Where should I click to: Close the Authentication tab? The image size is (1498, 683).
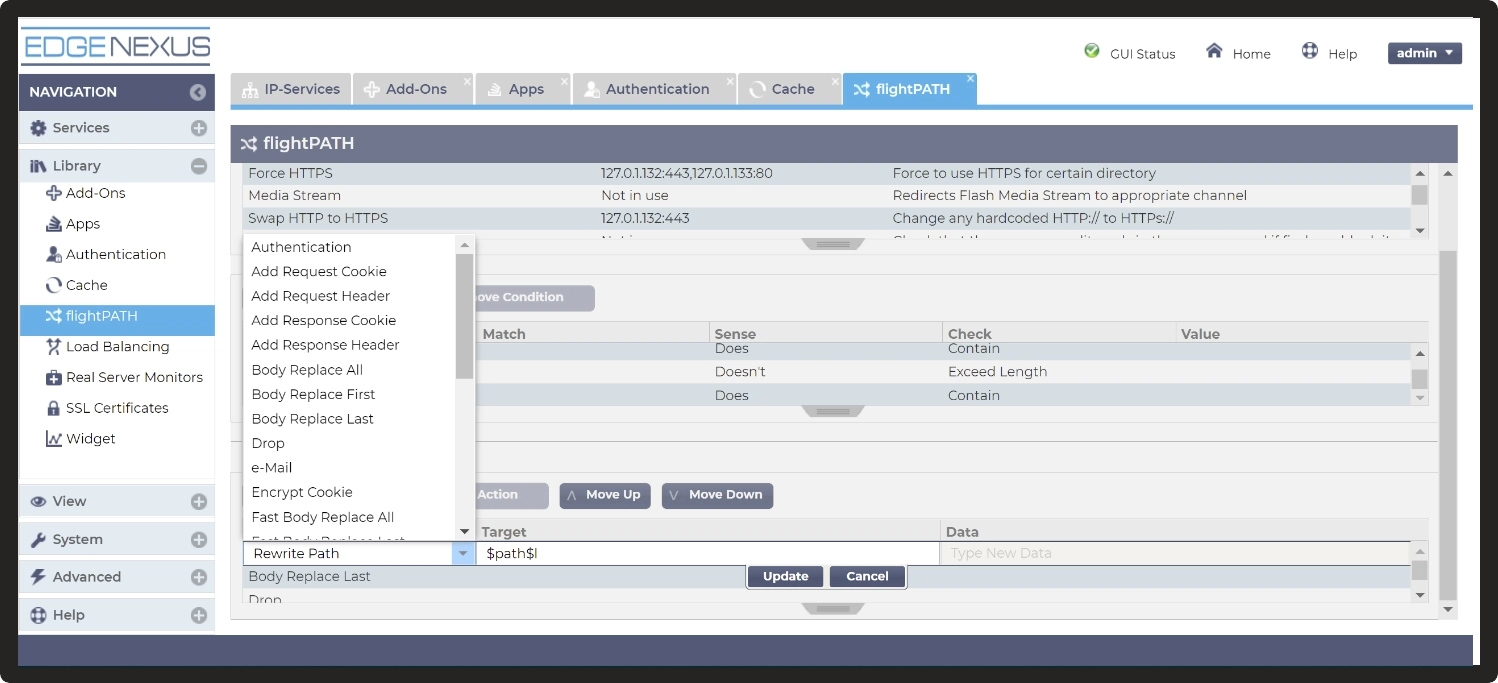coord(729,80)
